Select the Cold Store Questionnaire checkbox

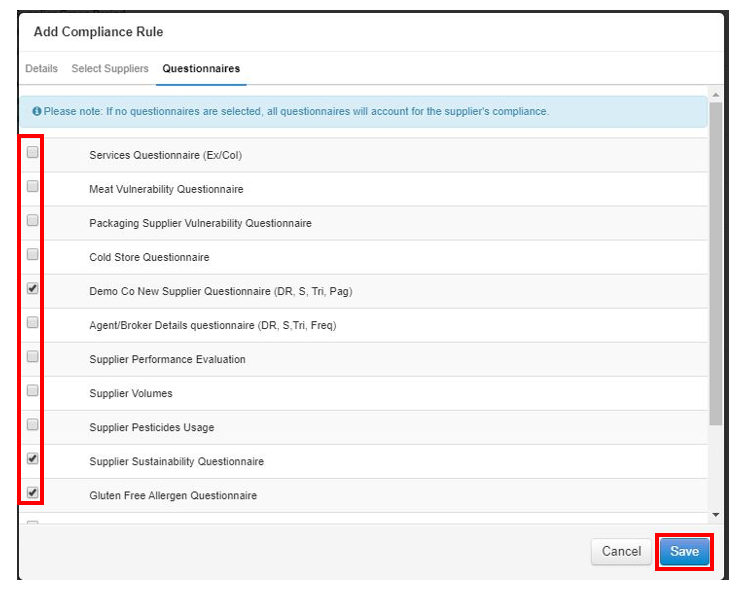[32, 254]
